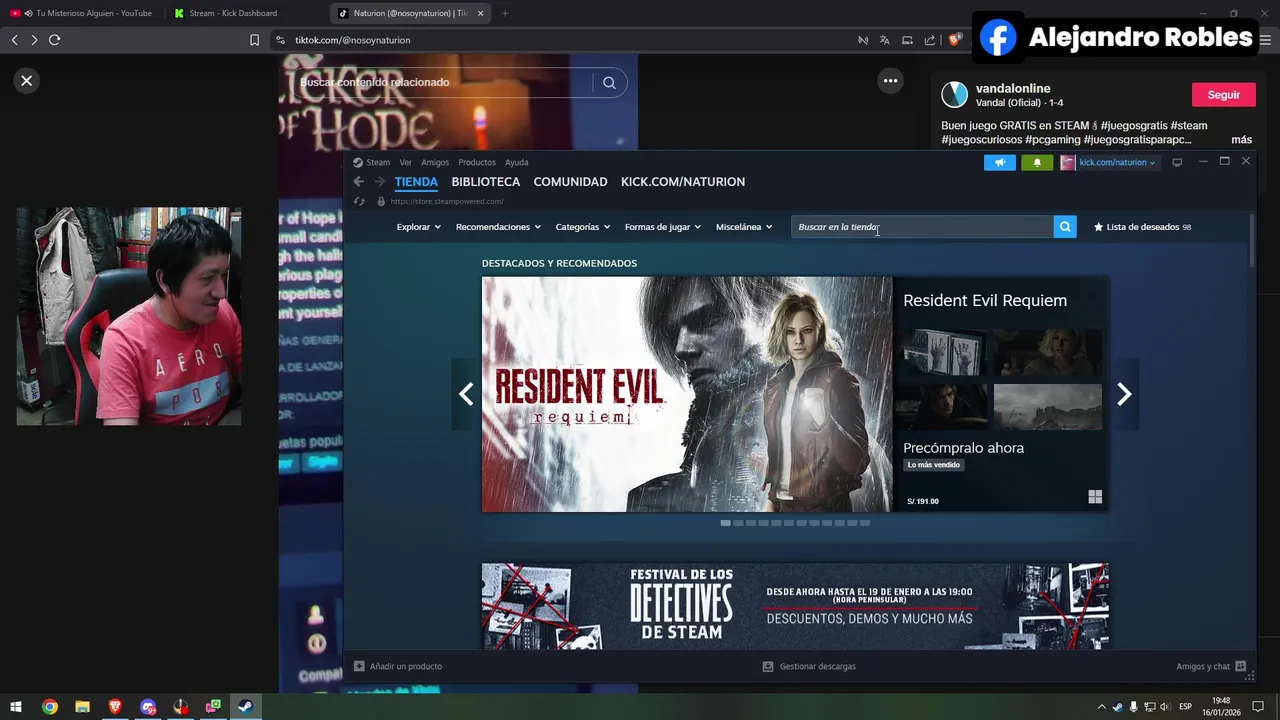Switch to 'Tu Misterioso Alguien - YouTube' browser tab
1280x720 pixels.
coord(82,13)
